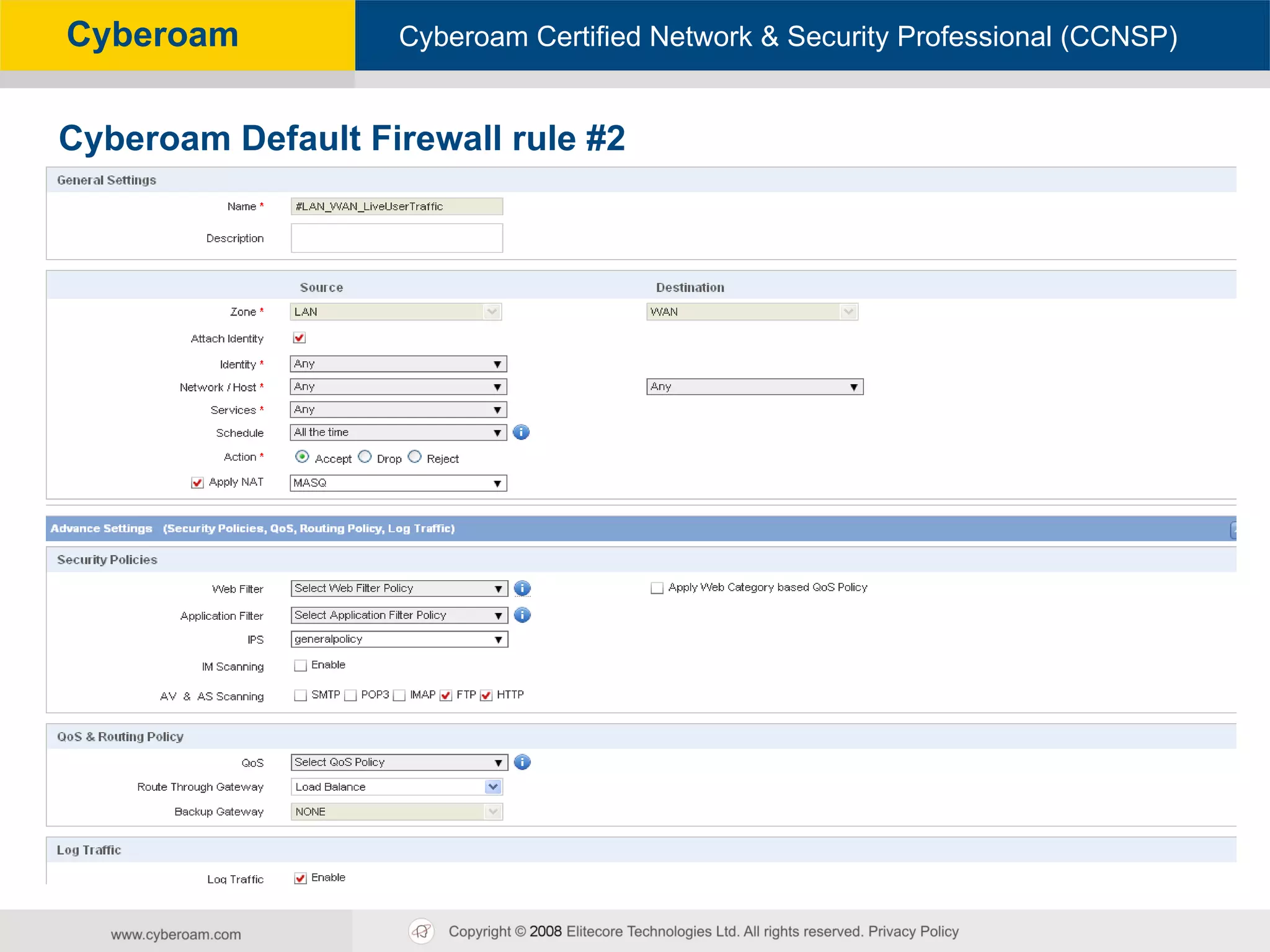Toggle the Attach Identity checkbox
Screen dimensions: 1270x952
[300, 338]
